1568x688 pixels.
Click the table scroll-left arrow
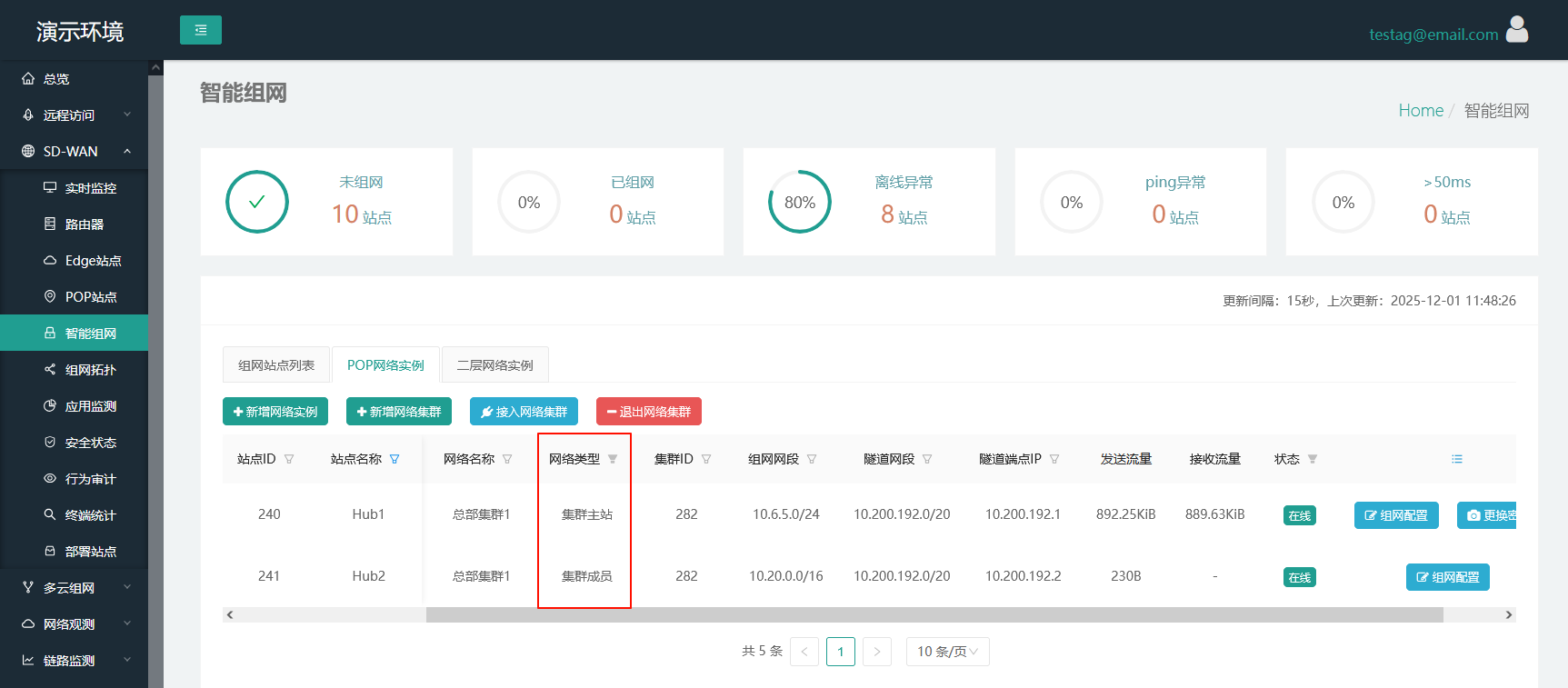point(230,615)
